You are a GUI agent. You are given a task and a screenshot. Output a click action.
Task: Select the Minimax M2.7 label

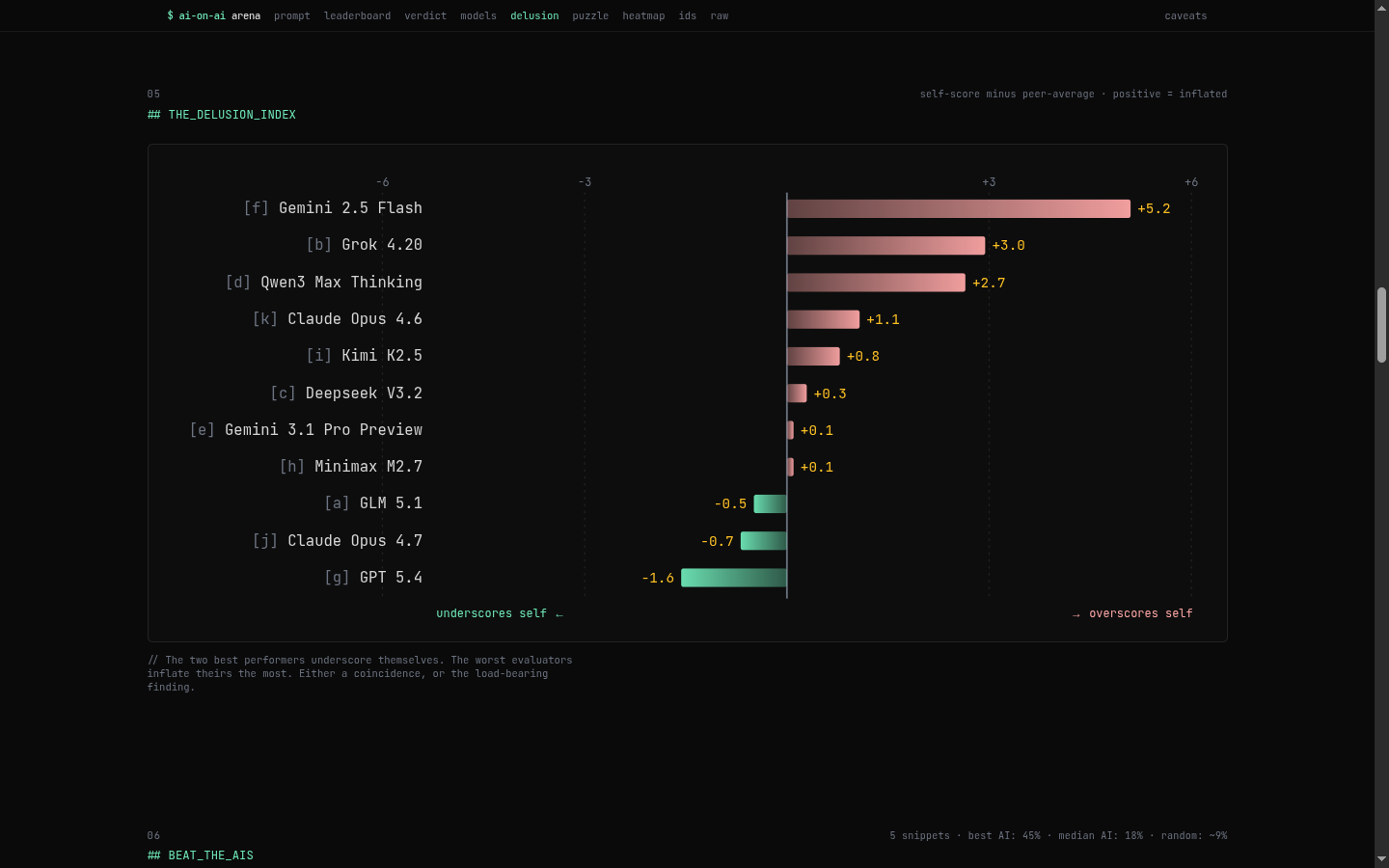[351, 467]
